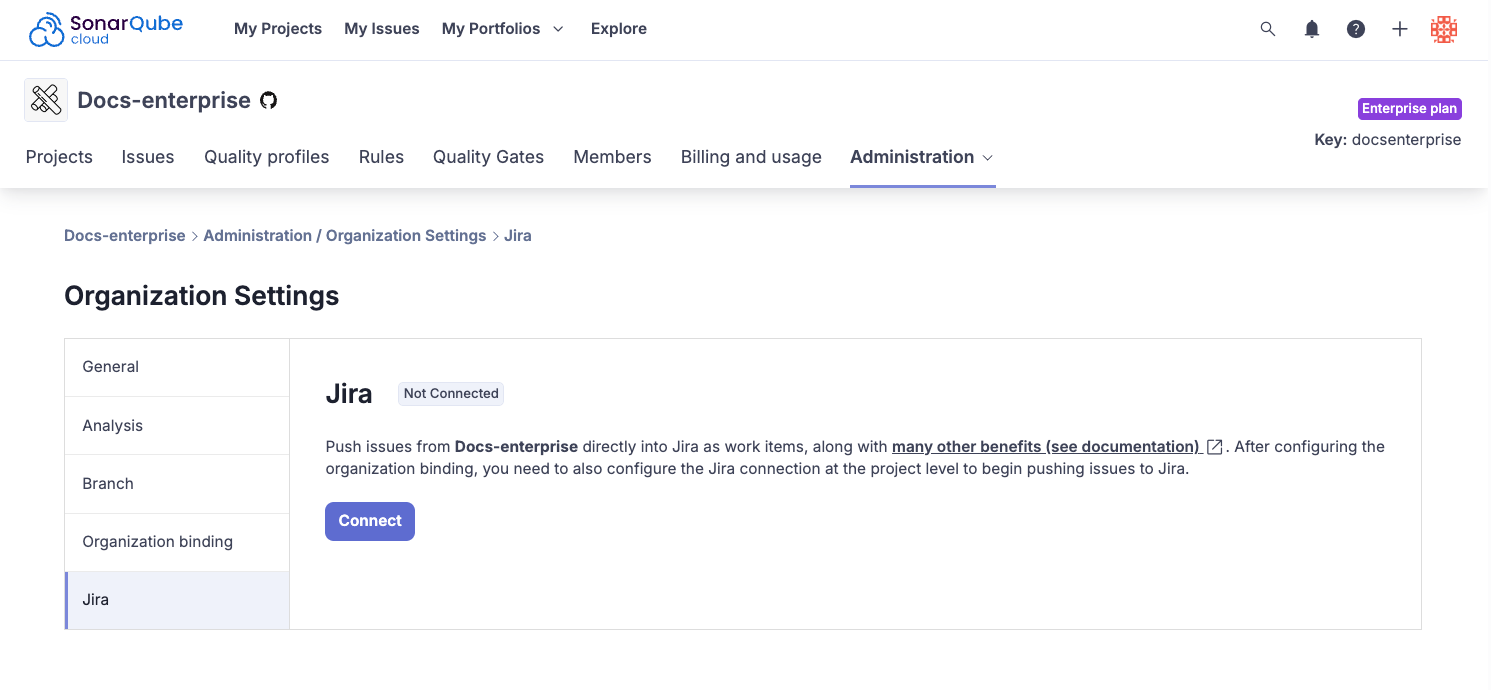The width and height of the screenshot is (1491, 690).
Task: Select Jira in settings sidebar
Action: [177, 600]
